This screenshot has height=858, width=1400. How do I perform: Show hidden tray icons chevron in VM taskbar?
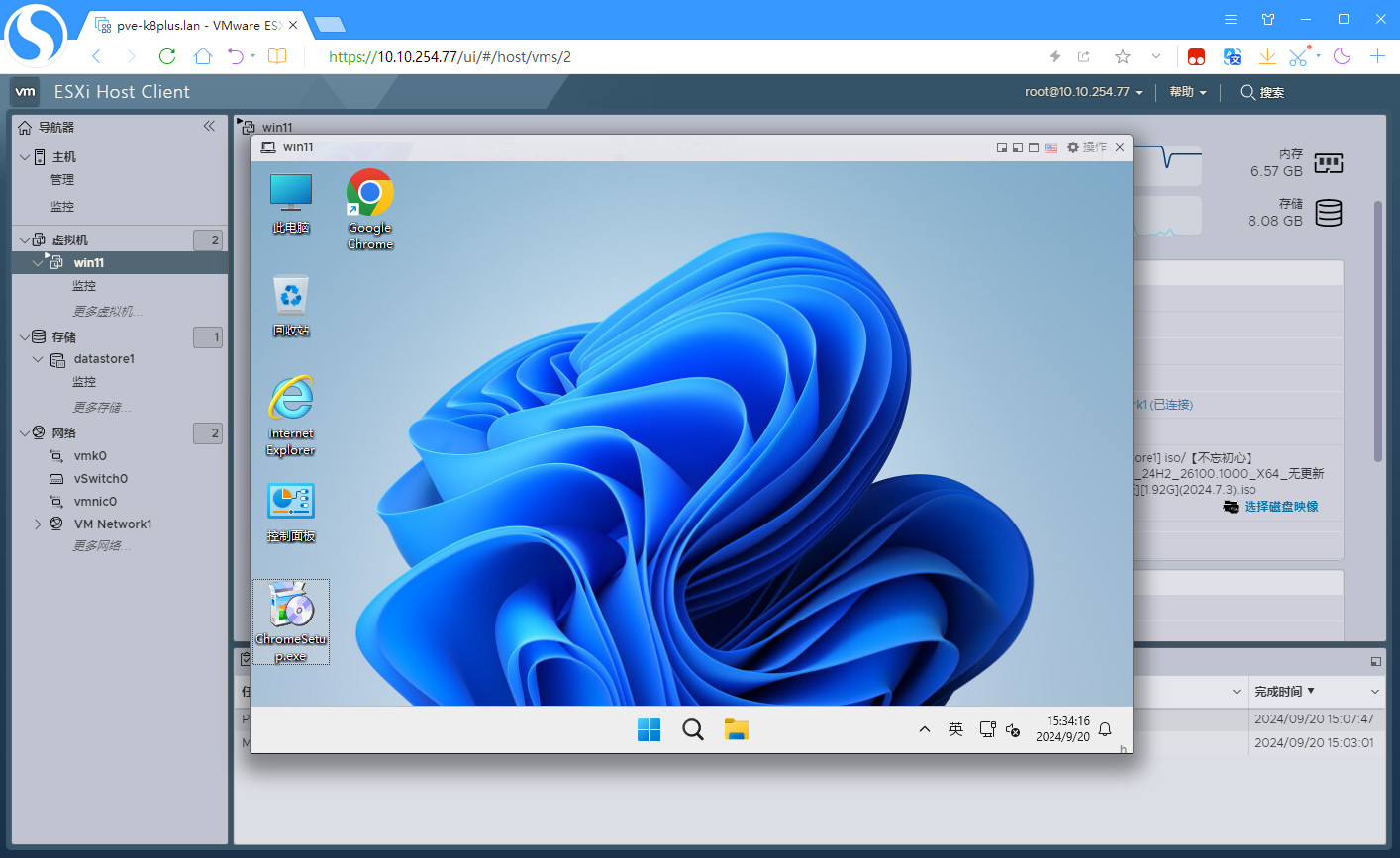[924, 729]
